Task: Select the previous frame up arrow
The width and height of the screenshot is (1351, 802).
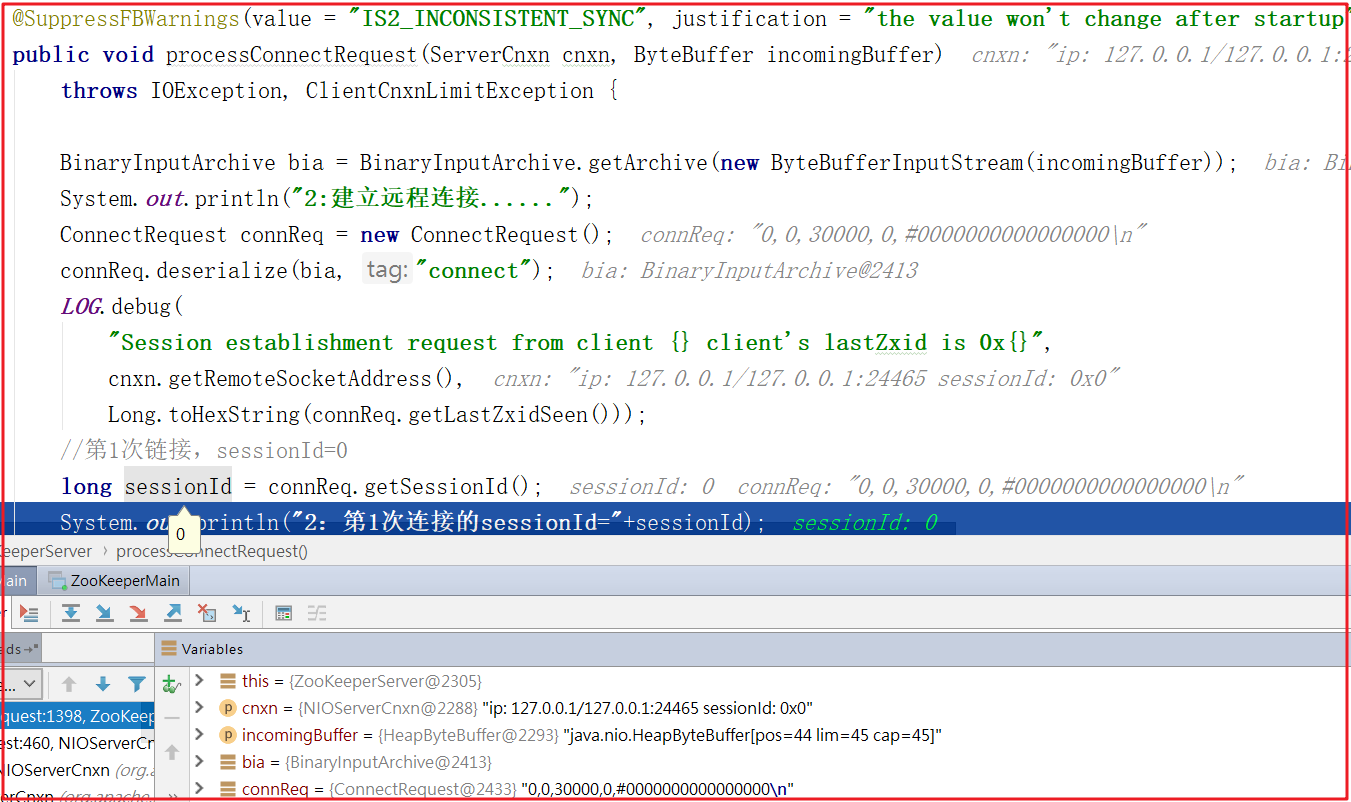Action: tap(69, 684)
